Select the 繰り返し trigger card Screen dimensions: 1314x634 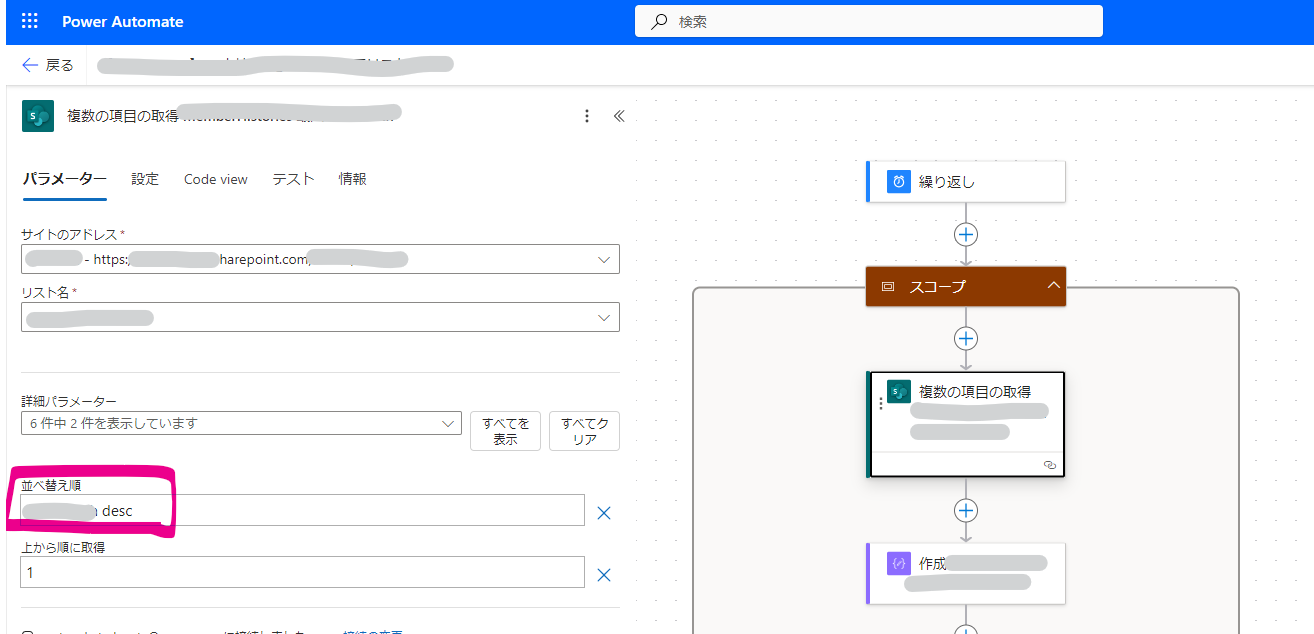pyautogui.click(x=965, y=181)
